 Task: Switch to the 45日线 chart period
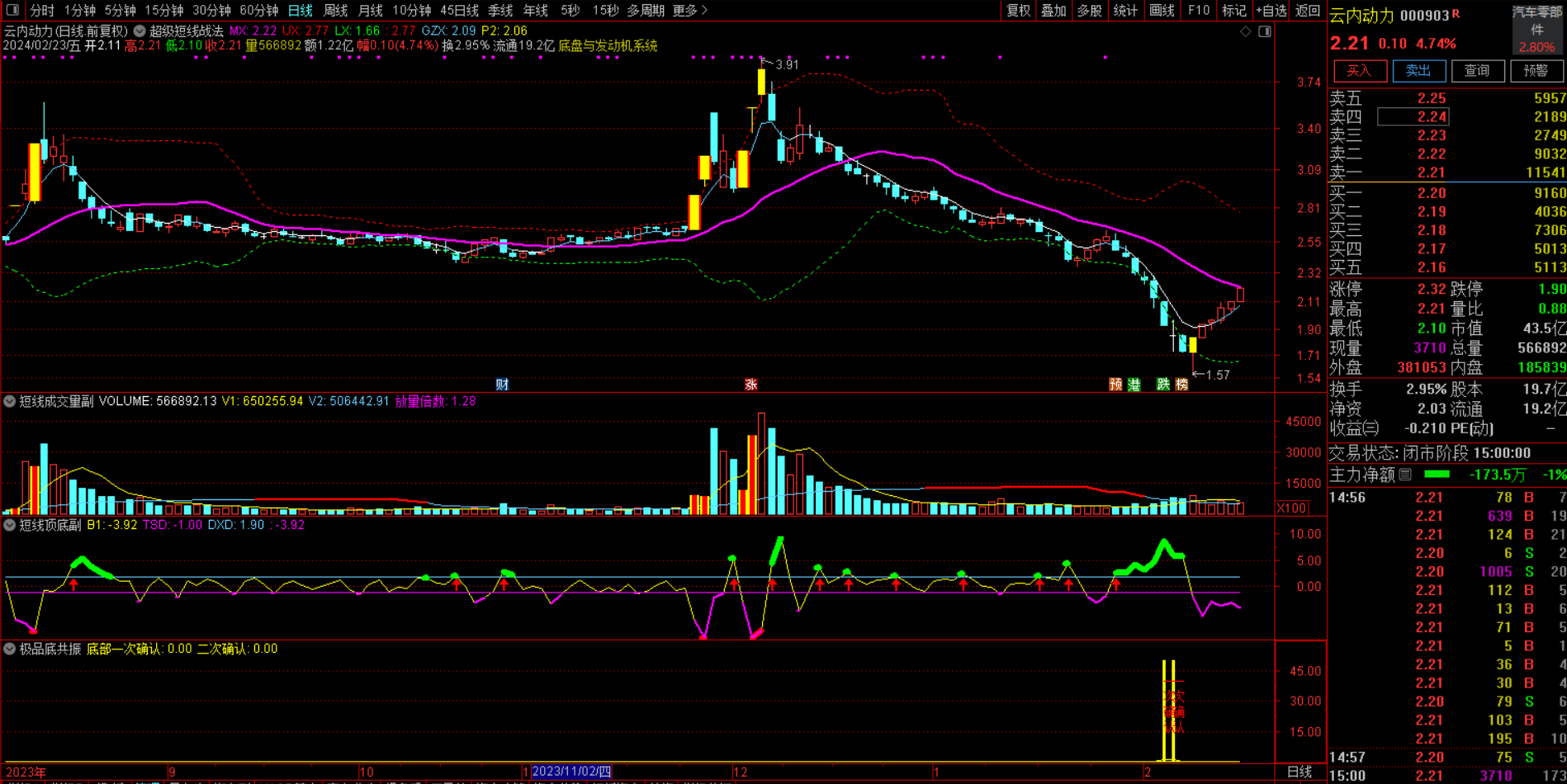(460, 10)
